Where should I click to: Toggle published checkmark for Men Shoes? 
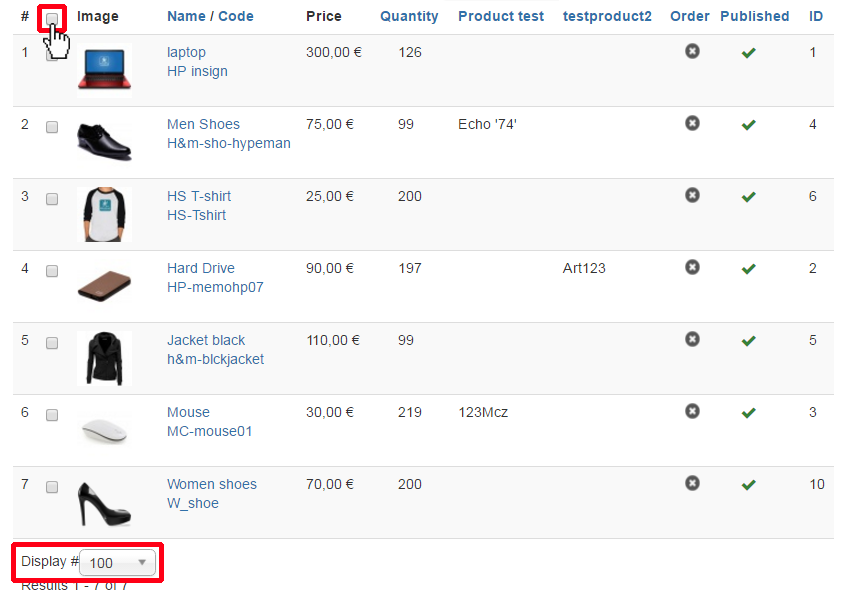click(x=748, y=125)
